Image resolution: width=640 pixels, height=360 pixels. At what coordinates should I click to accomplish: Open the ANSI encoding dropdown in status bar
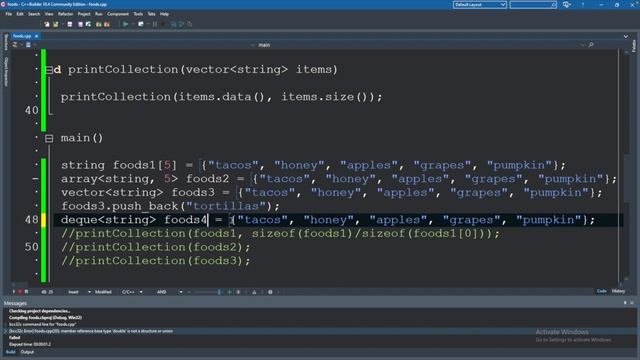[181, 292]
